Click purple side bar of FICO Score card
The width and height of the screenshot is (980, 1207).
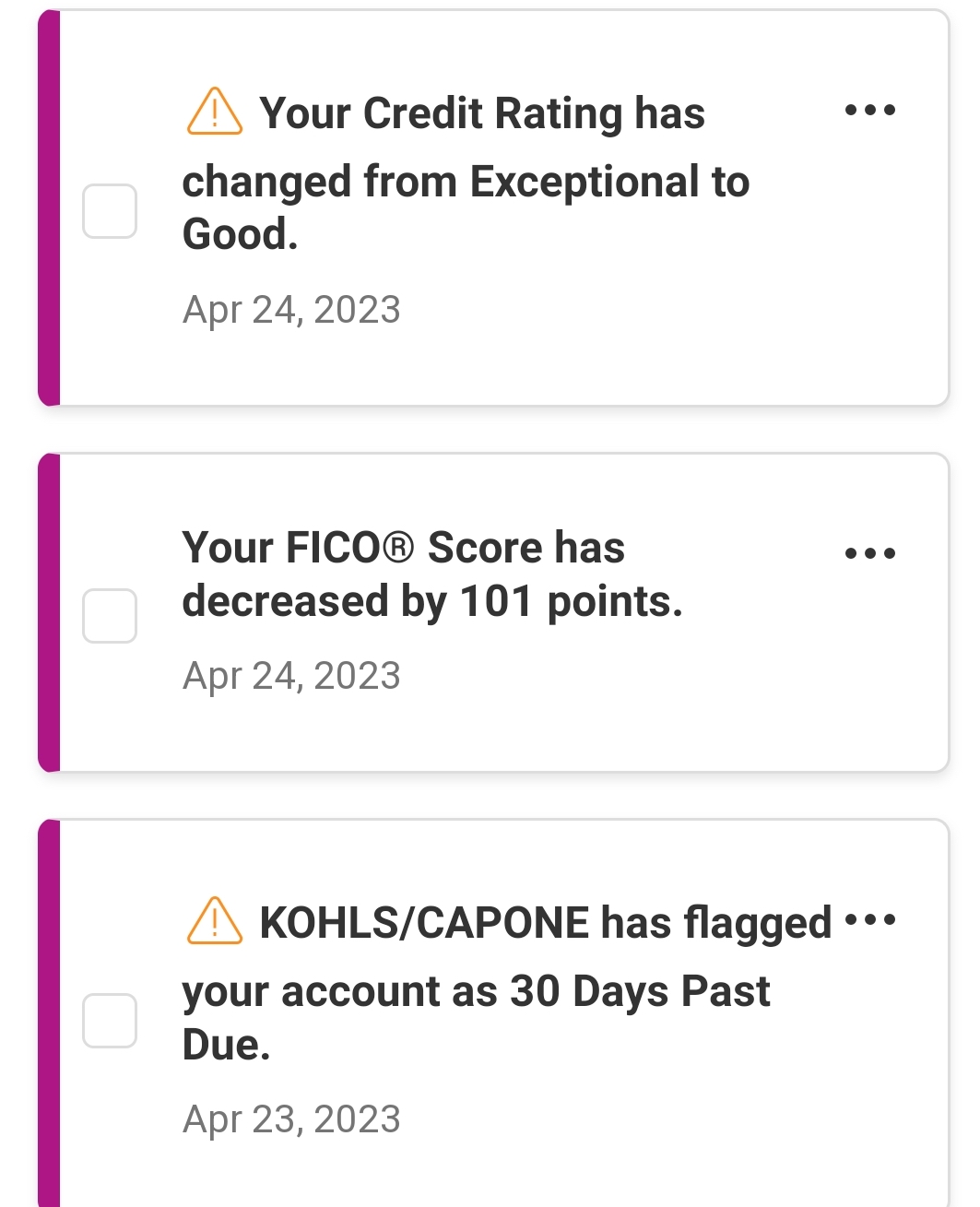[x=50, y=612]
